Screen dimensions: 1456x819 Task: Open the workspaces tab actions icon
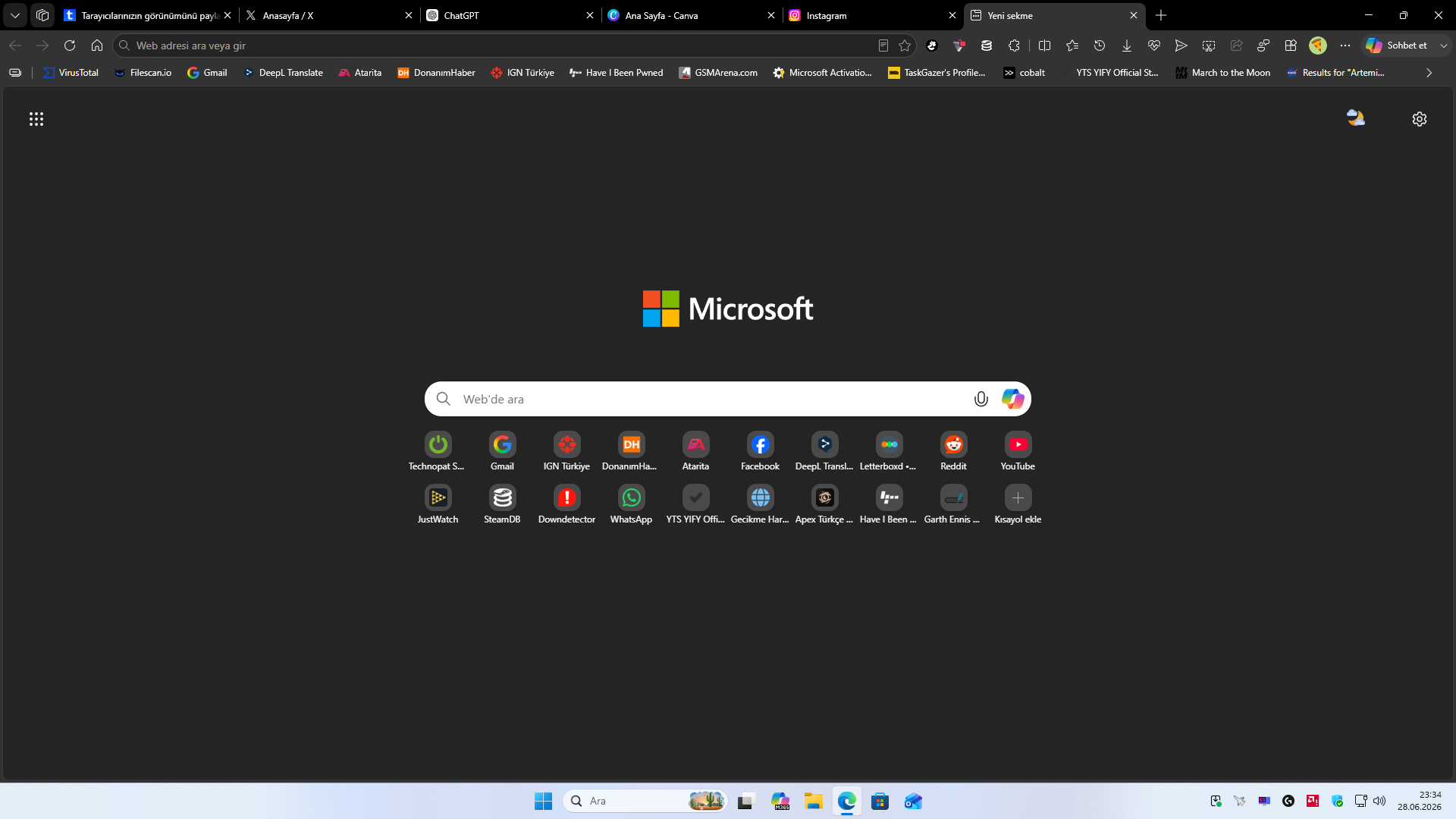(42, 15)
